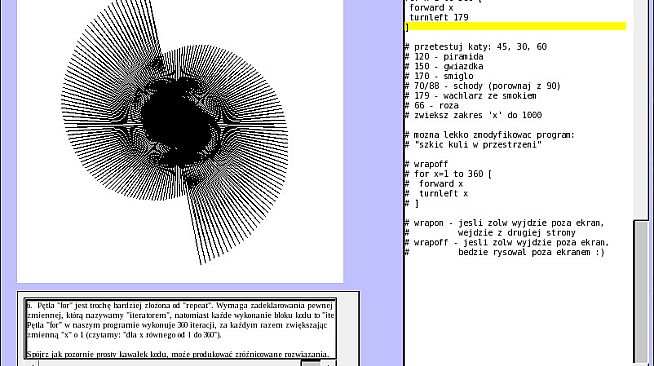This screenshot has height=366, width=654.
Task: Click the commented closing bracket '# ]'
Action: pyautogui.click(x=412, y=203)
